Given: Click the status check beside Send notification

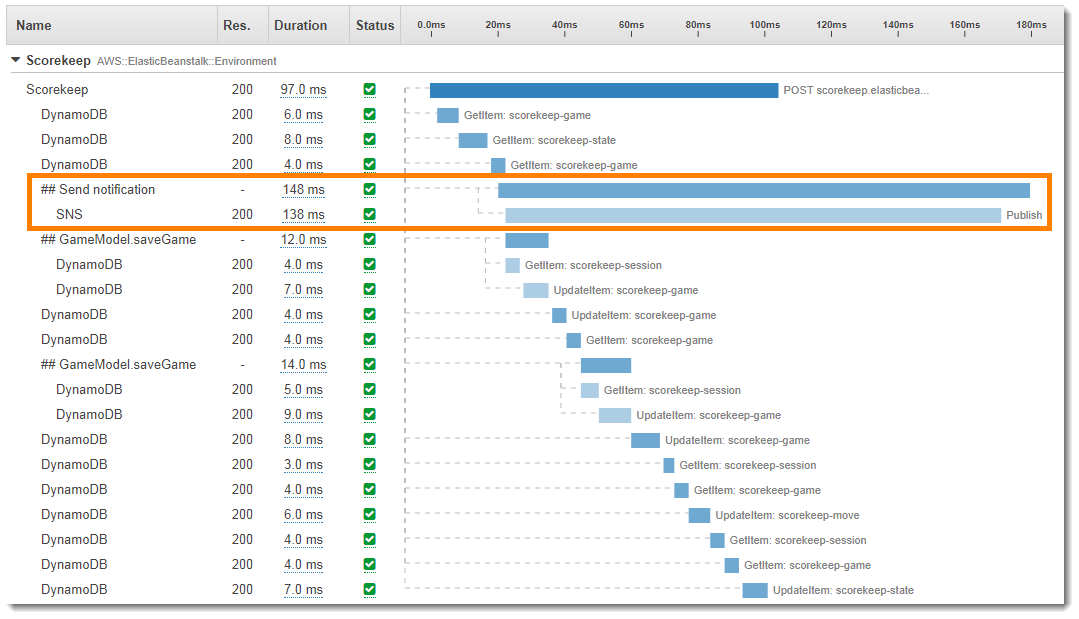Looking at the screenshot, I should coord(369,189).
